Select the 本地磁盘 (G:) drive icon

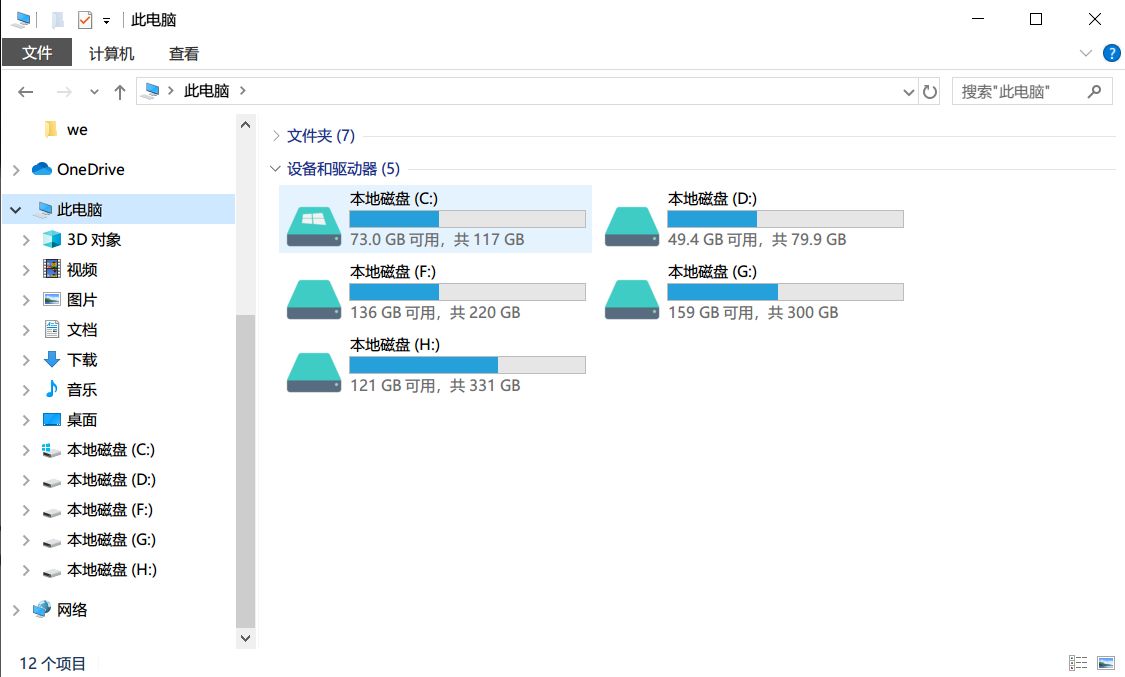[631, 299]
